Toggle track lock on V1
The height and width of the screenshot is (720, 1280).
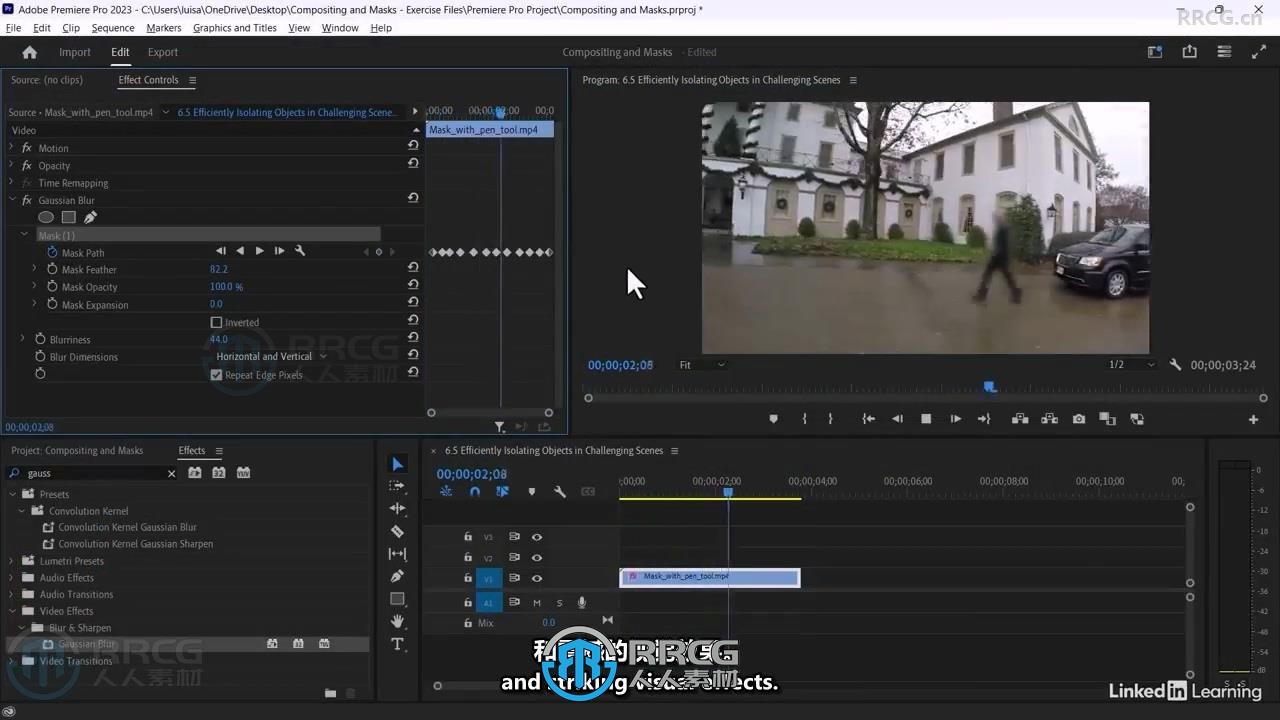click(x=468, y=578)
